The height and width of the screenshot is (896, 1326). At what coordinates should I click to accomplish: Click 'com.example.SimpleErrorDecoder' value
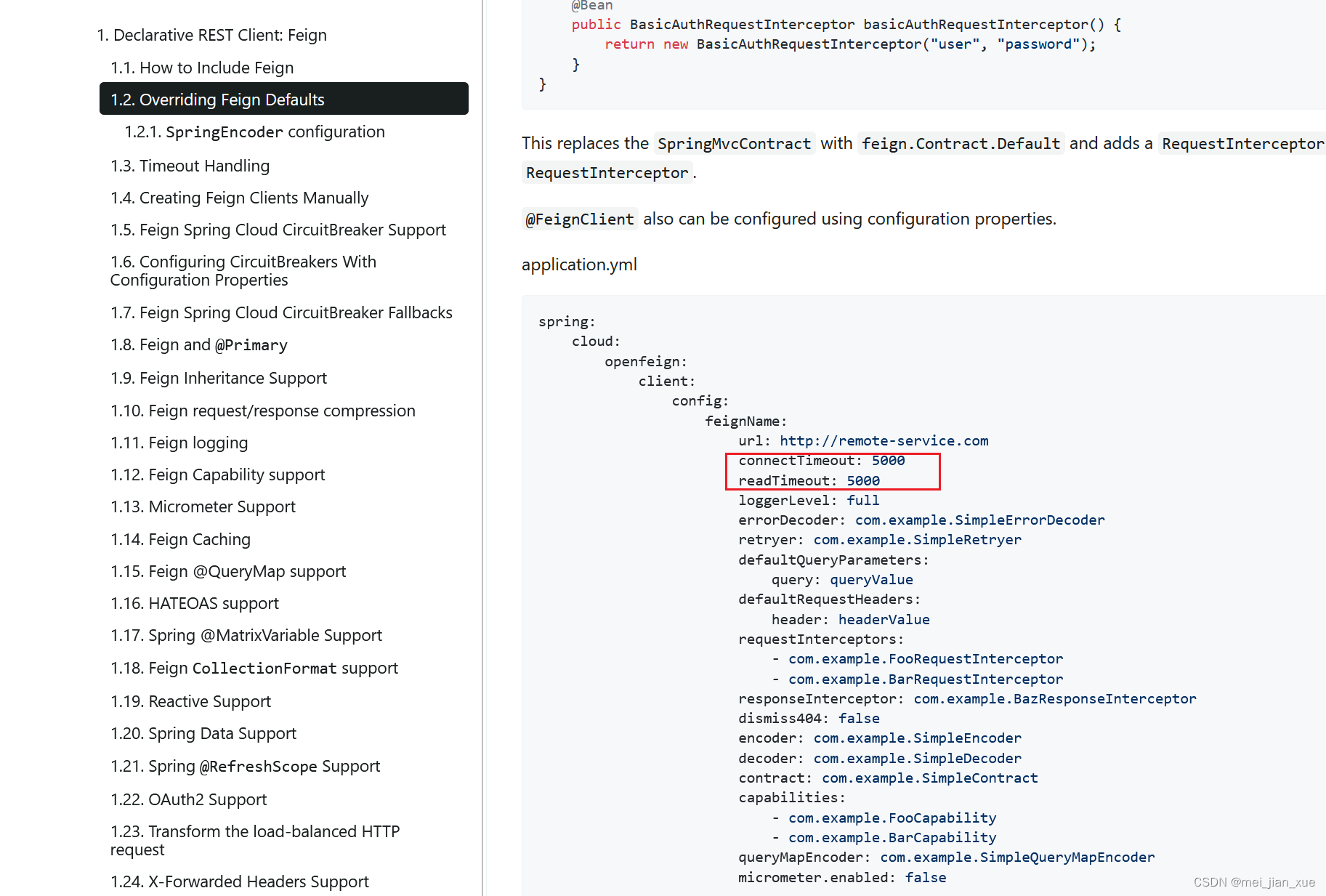(x=979, y=520)
